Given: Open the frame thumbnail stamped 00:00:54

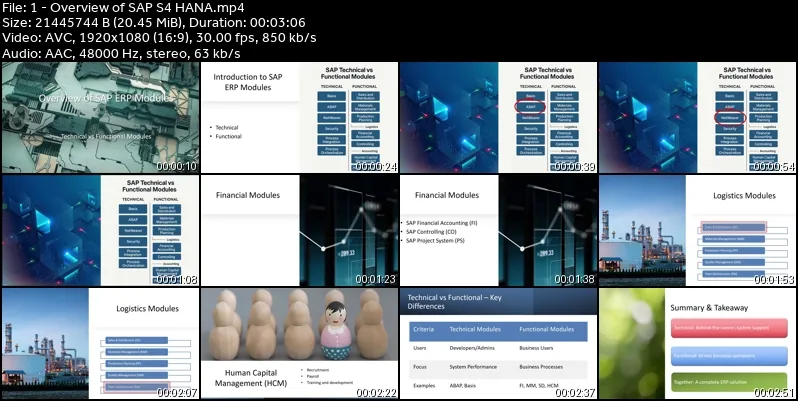Looking at the screenshot, I should point(698,118).
